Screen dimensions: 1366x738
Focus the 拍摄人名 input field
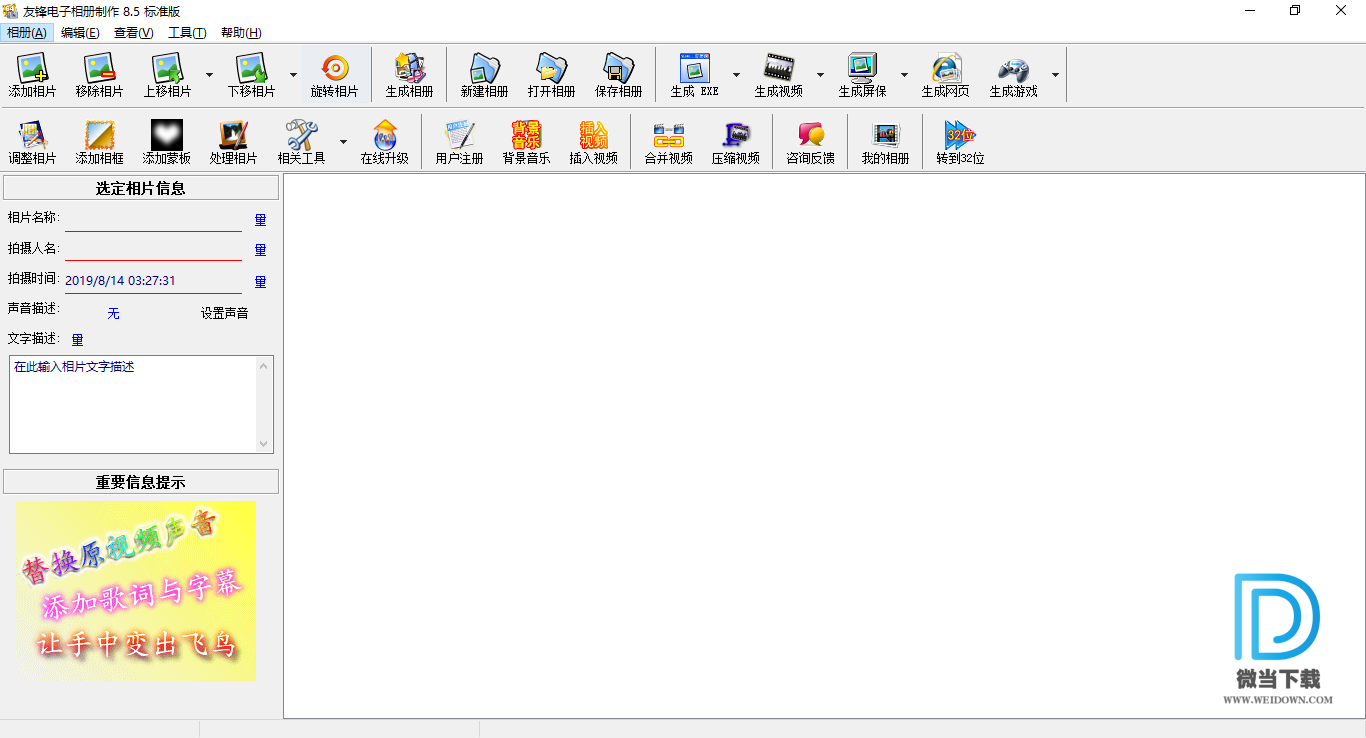(x=153, y=249)
